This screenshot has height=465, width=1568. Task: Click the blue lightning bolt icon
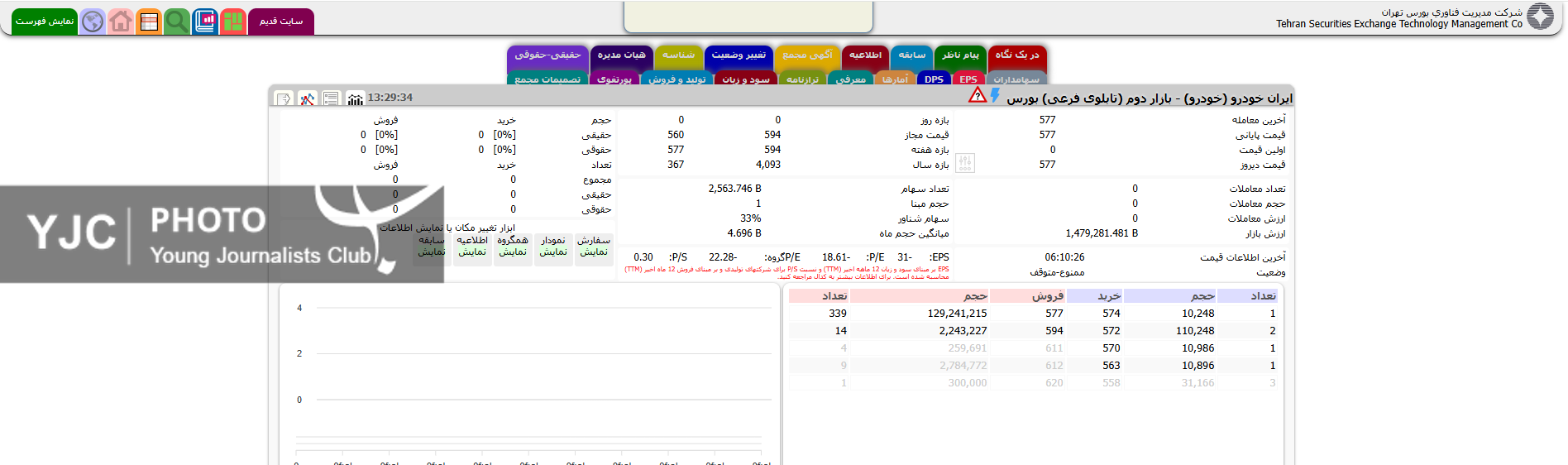tap(995, 96)
